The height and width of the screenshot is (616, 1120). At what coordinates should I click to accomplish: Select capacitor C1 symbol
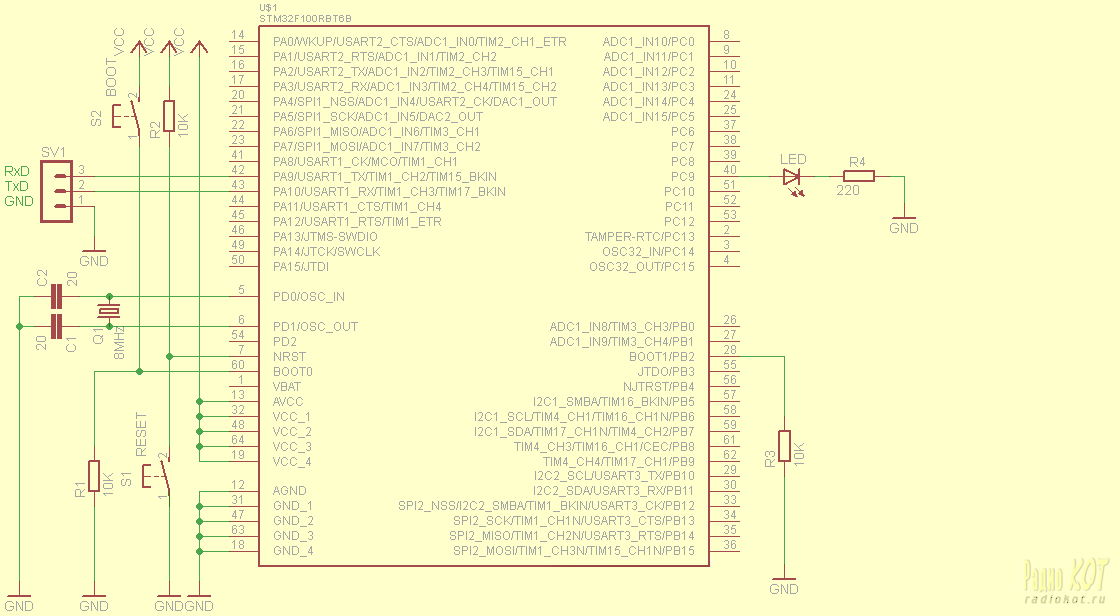click(56, 326)
